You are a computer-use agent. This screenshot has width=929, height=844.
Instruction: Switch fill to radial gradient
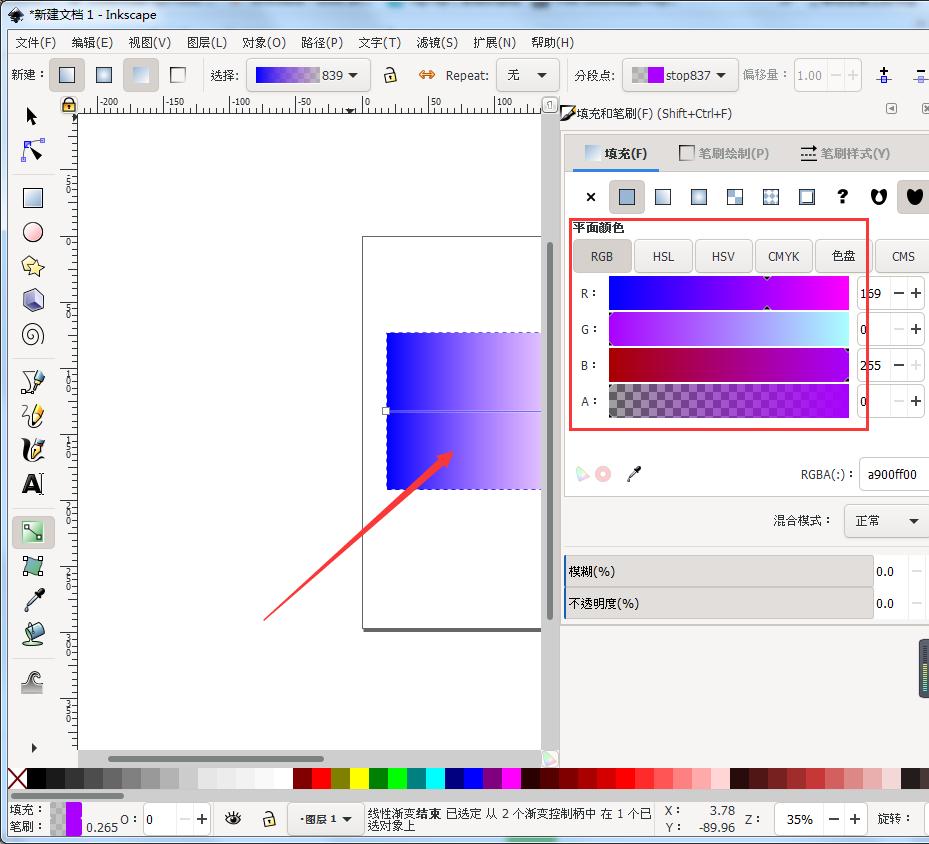tap(699, 197)
